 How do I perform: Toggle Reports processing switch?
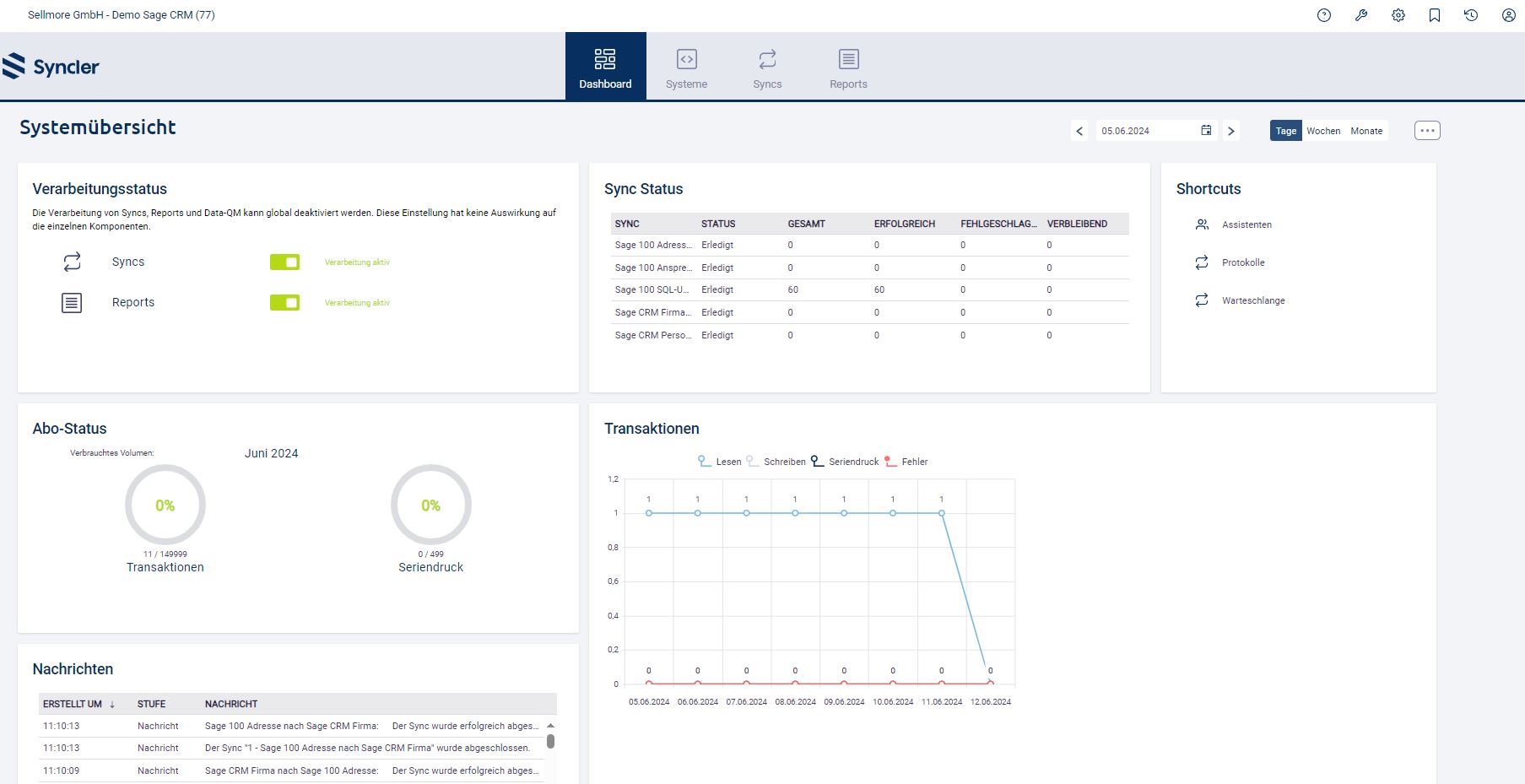(284, 302)
